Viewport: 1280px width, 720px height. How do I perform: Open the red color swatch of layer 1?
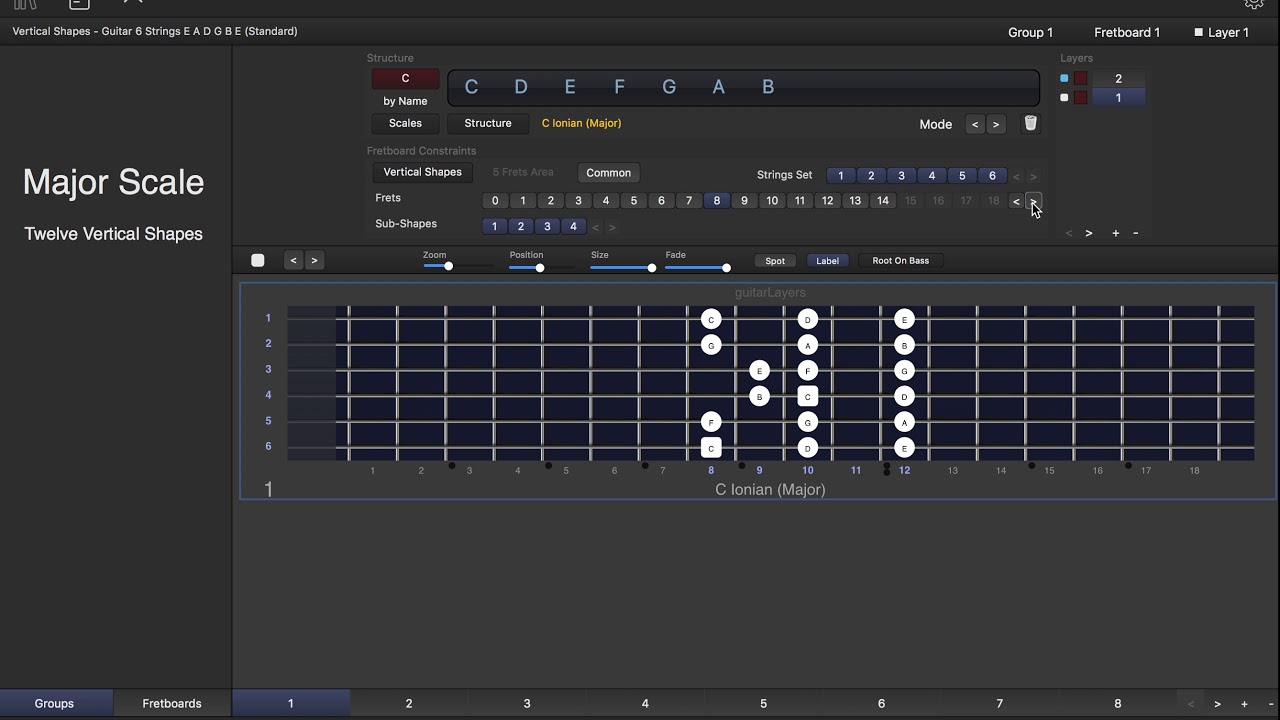point(1081,98)
